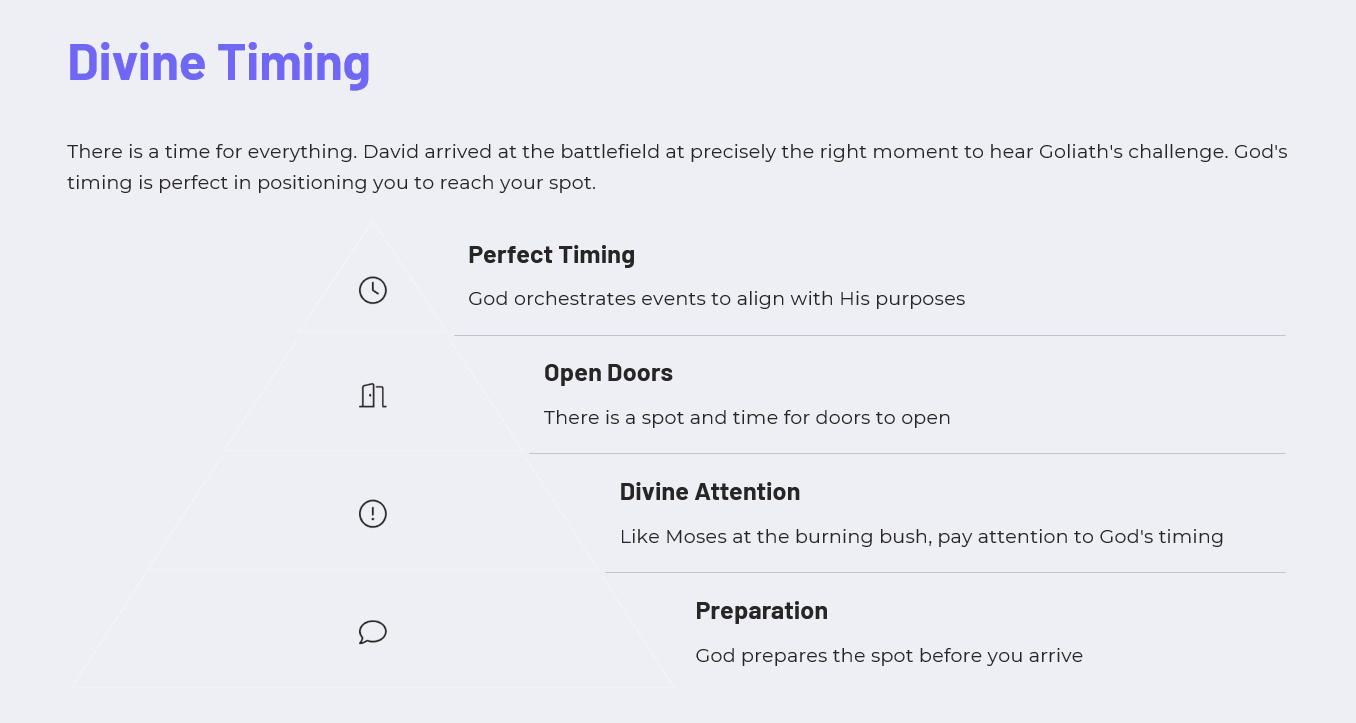The height and width of the screenshot is (723, 1356).
Task: Select the Perfect Timing heading
Action: (551, 254)
